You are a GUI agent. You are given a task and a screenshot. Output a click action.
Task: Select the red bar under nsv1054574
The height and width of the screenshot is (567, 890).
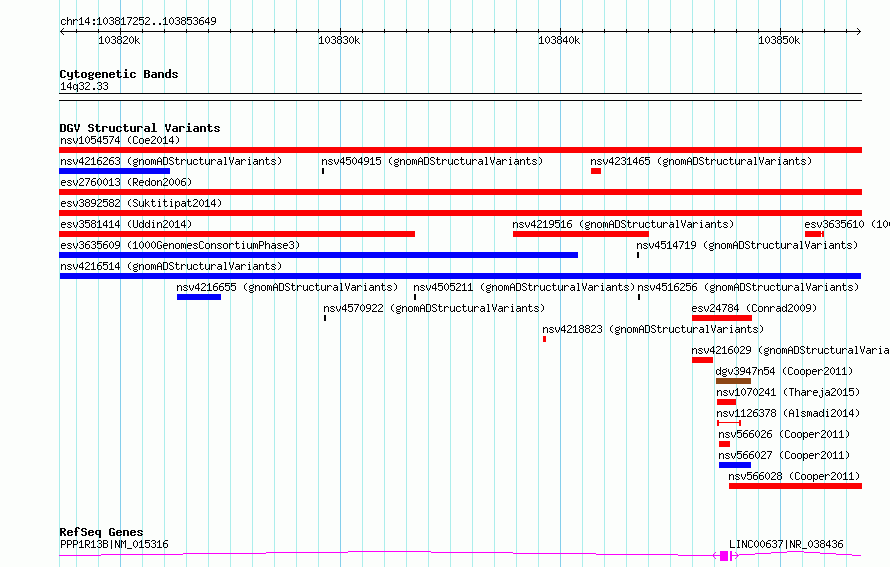point(460,150)
